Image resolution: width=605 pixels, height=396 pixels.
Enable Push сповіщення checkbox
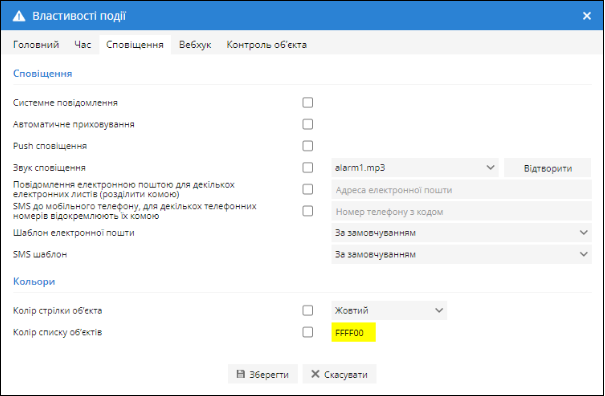click(x=308, y=146)
